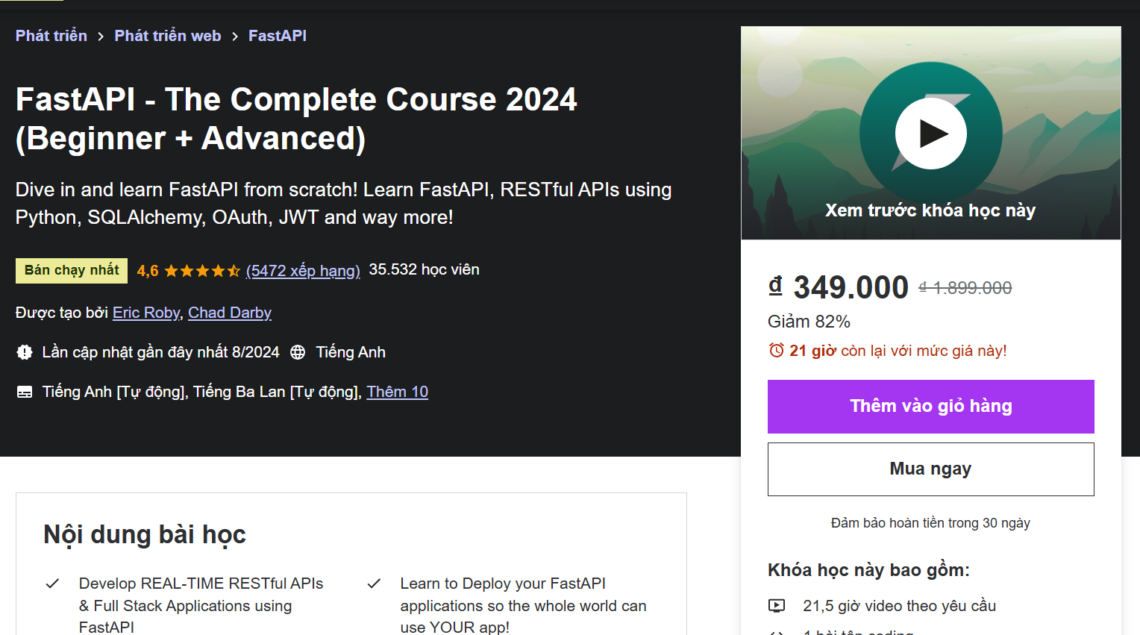Viewport: 1140px width, 635px height.
Task: Expand 'Thêm 10' to show more subtitle languages
Action: 397,391
